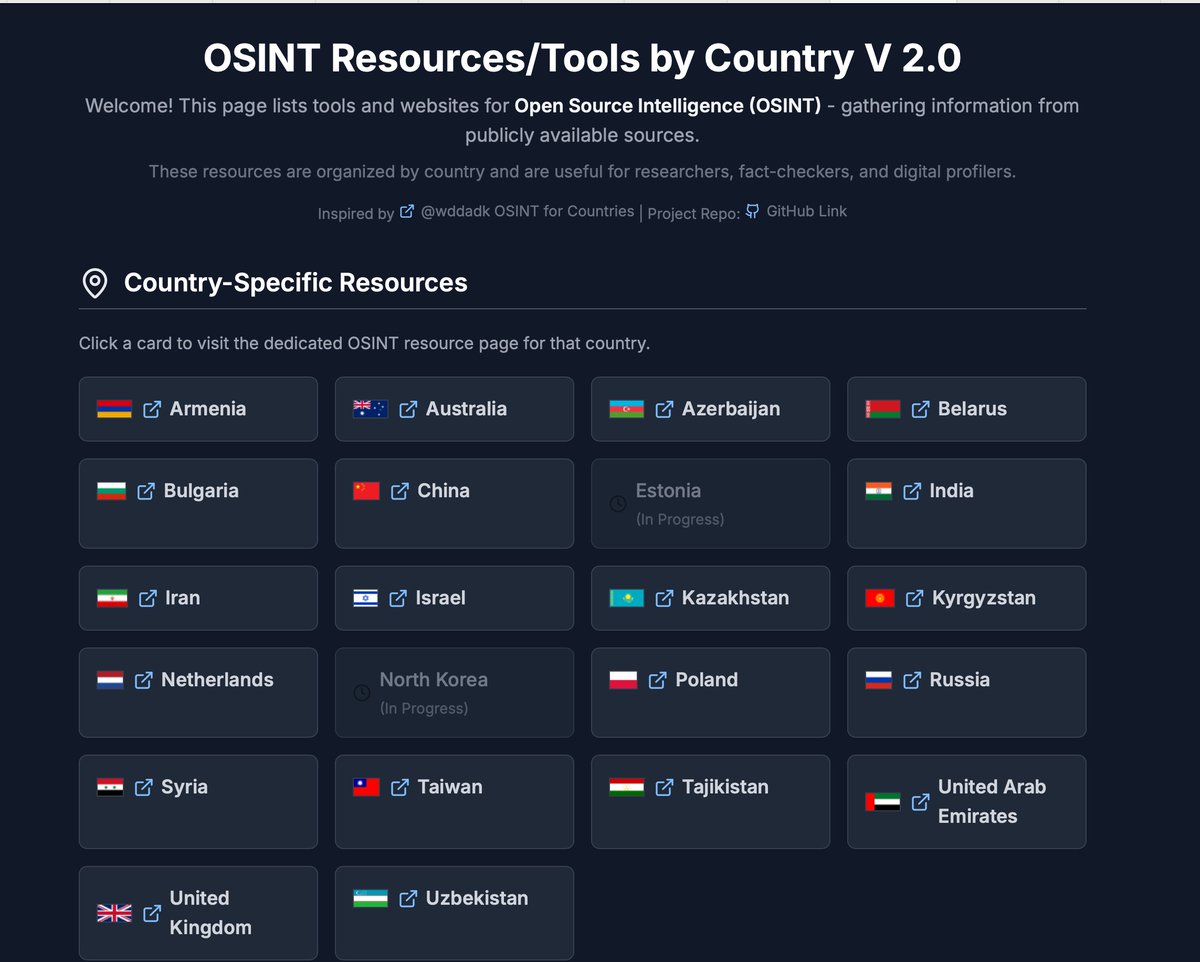Open the Poland country link
Viewport: 1200px width, 962px height.
point(710,692)
